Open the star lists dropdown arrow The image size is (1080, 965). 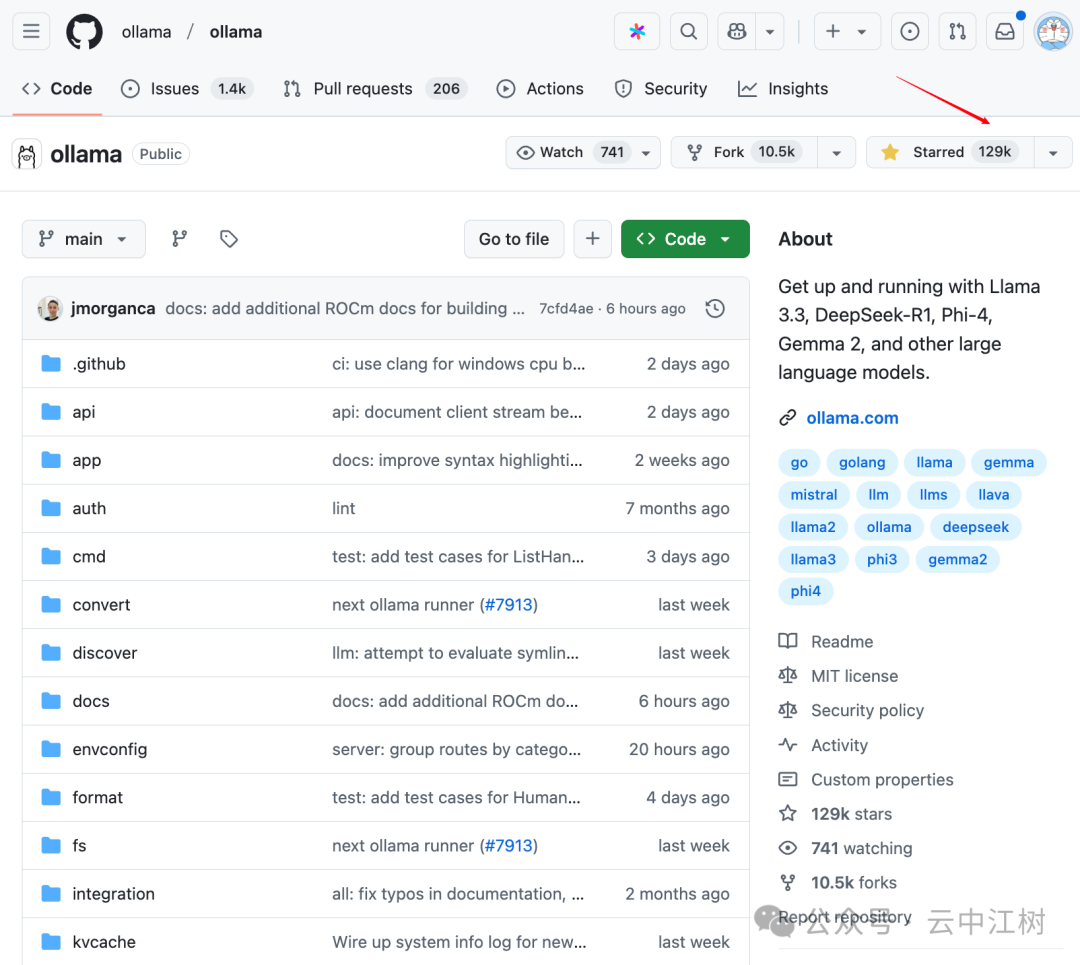tap(1052, 152)
